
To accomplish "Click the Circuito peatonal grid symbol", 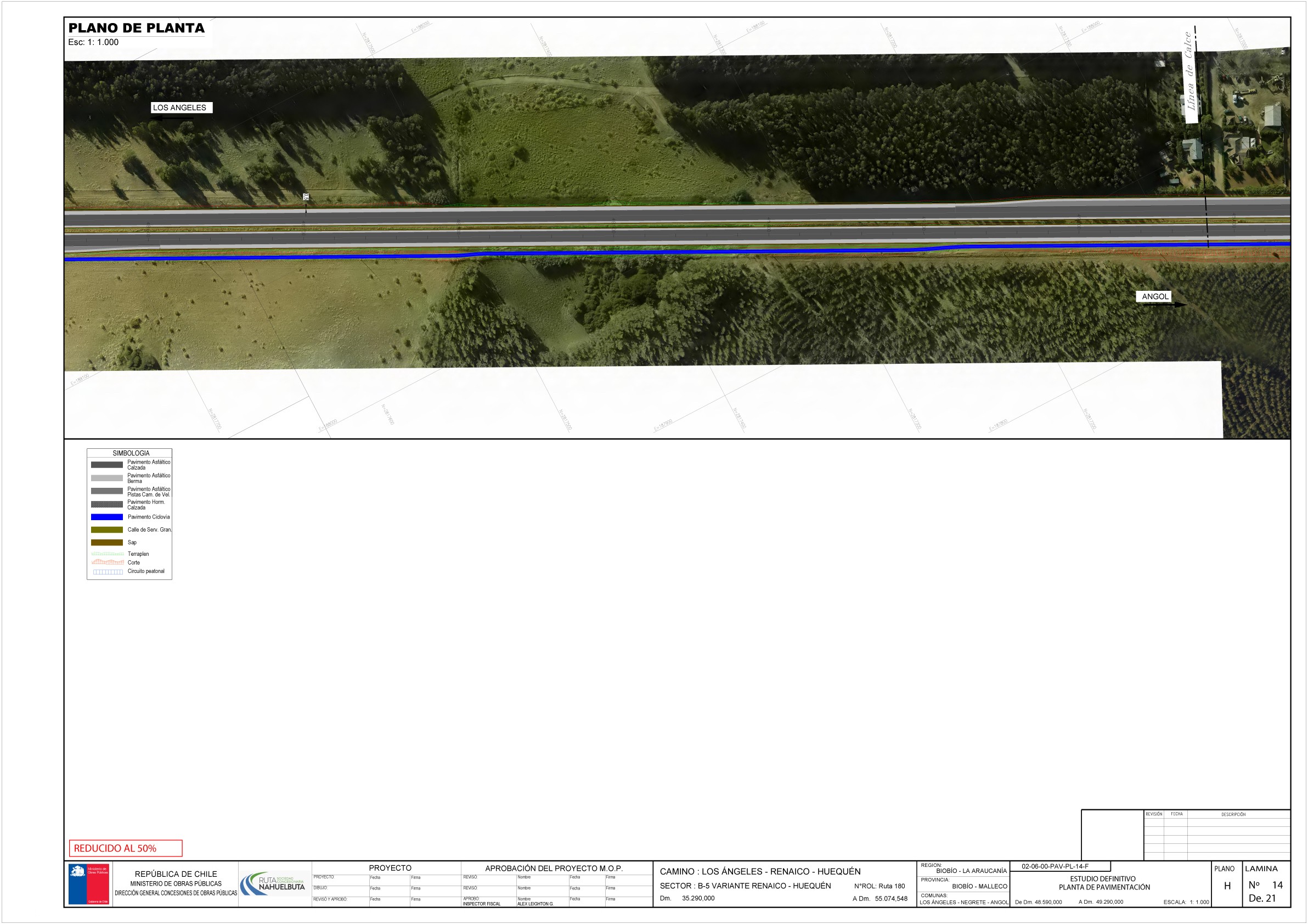I will [108, 572].
